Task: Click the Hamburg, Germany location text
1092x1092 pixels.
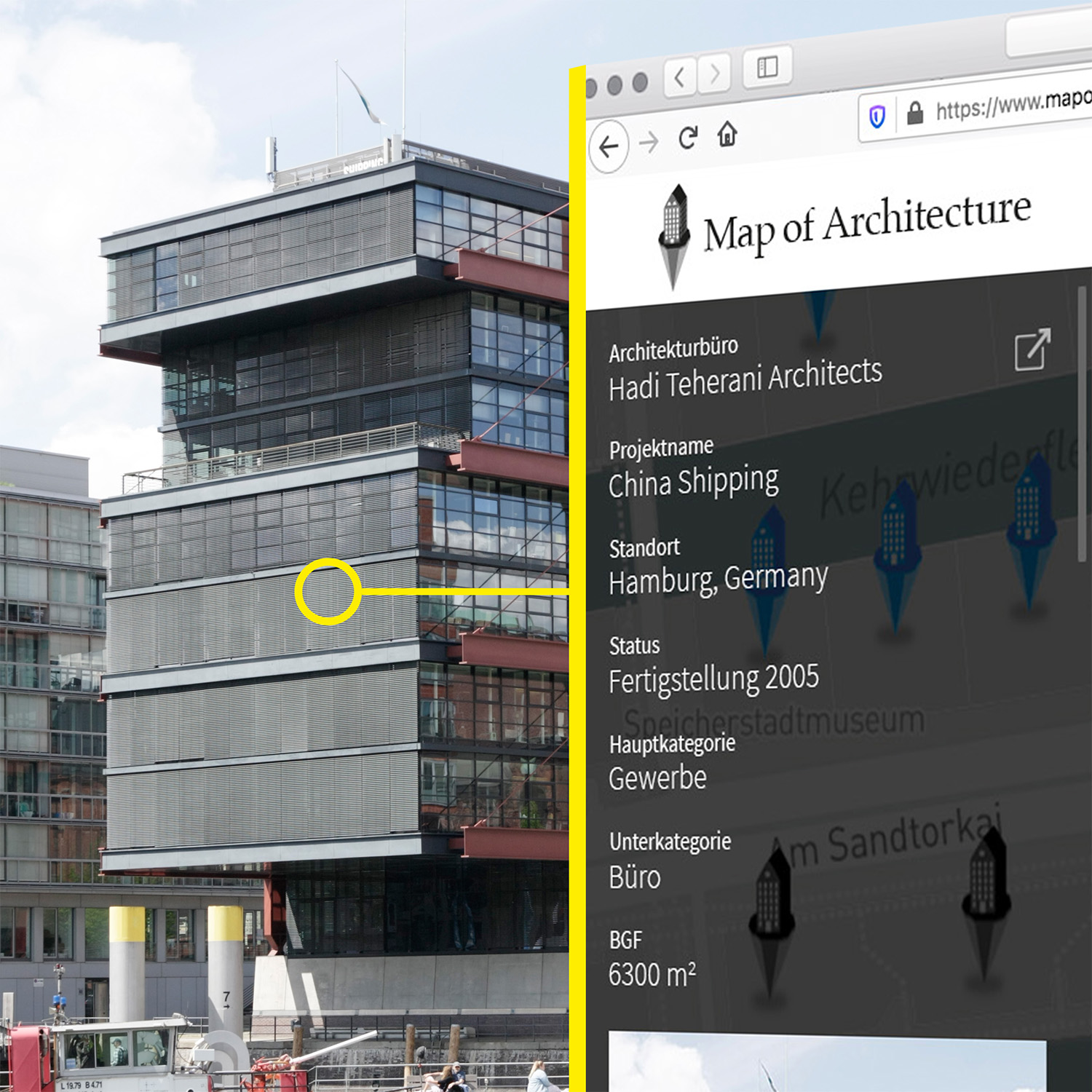Action: pyautogui.click(x=719, y=580)
